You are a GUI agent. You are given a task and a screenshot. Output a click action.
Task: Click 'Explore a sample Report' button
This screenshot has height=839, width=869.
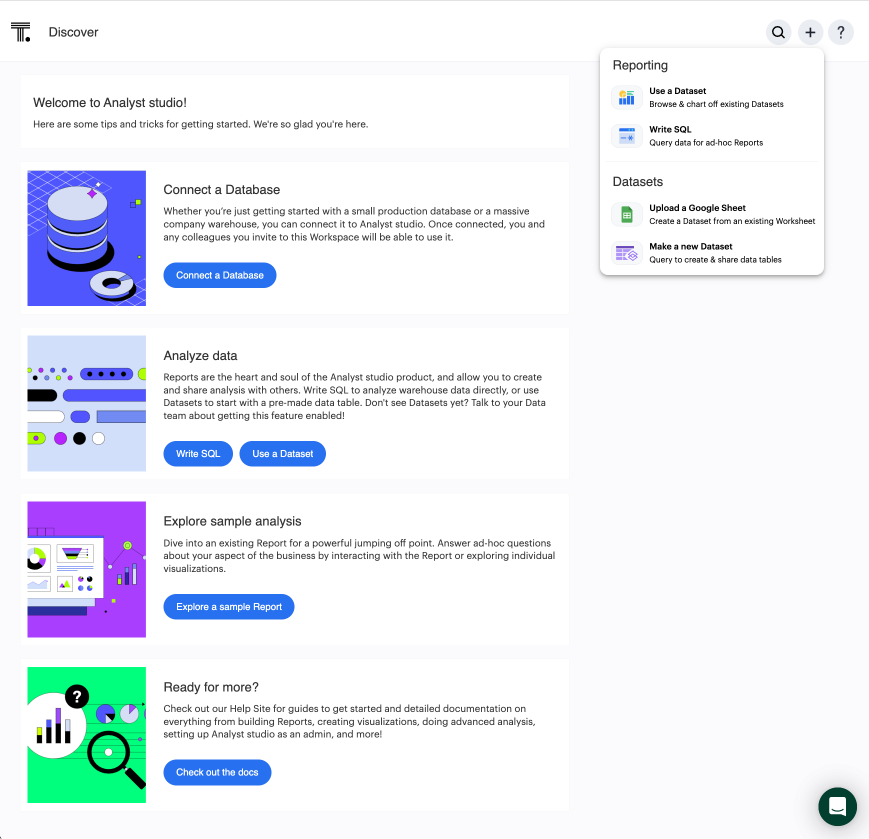pos(229,607)
